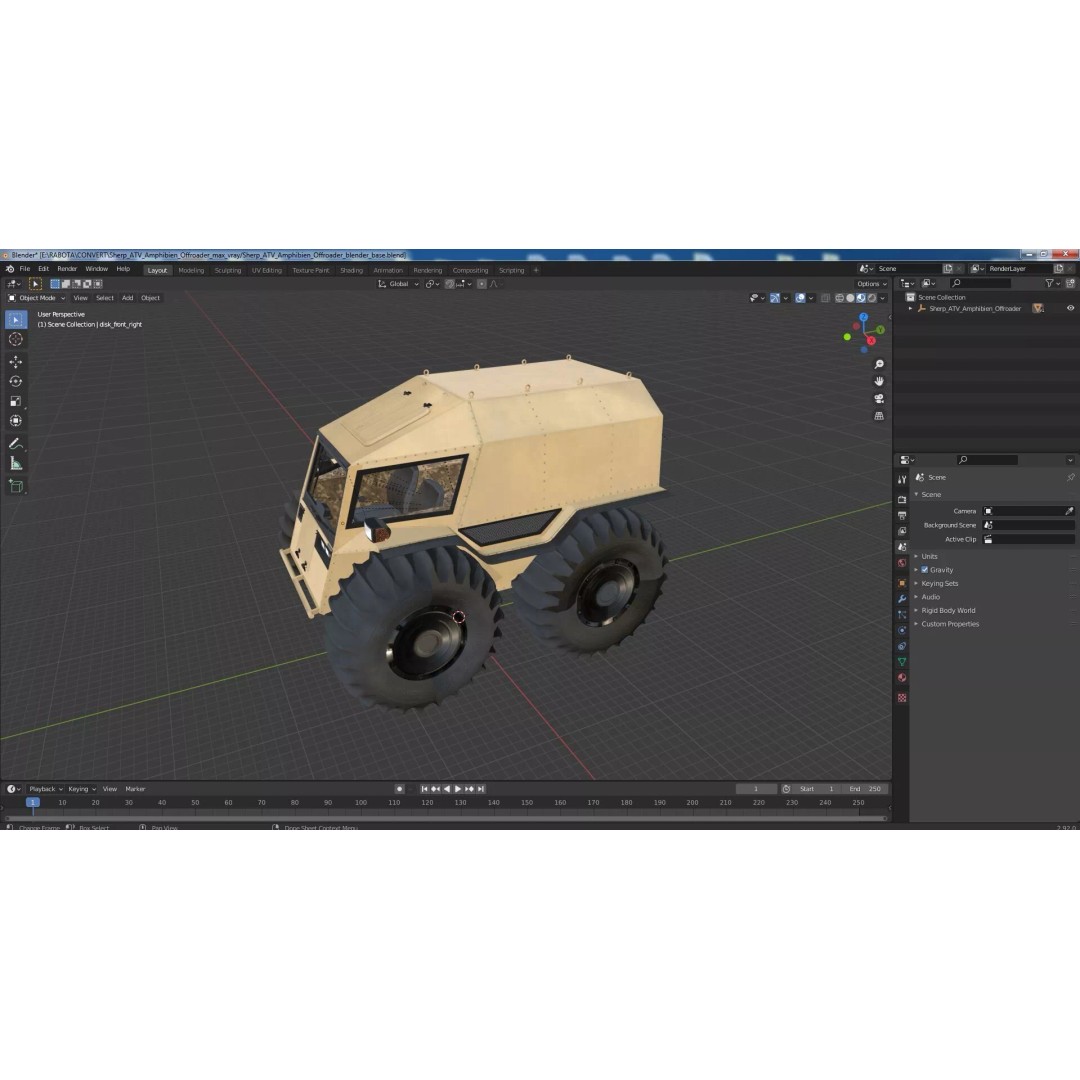Image resolution: width=1080 pixels, height=1080 pixels.
Task: Switch to rendered viewport shading
Action: 872,298
